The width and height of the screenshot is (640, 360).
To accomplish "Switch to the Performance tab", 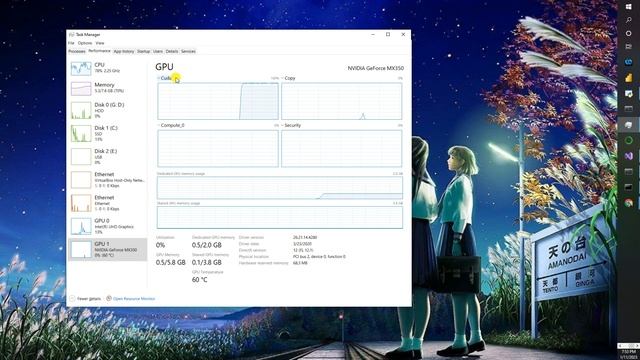I will pos(99,51).
